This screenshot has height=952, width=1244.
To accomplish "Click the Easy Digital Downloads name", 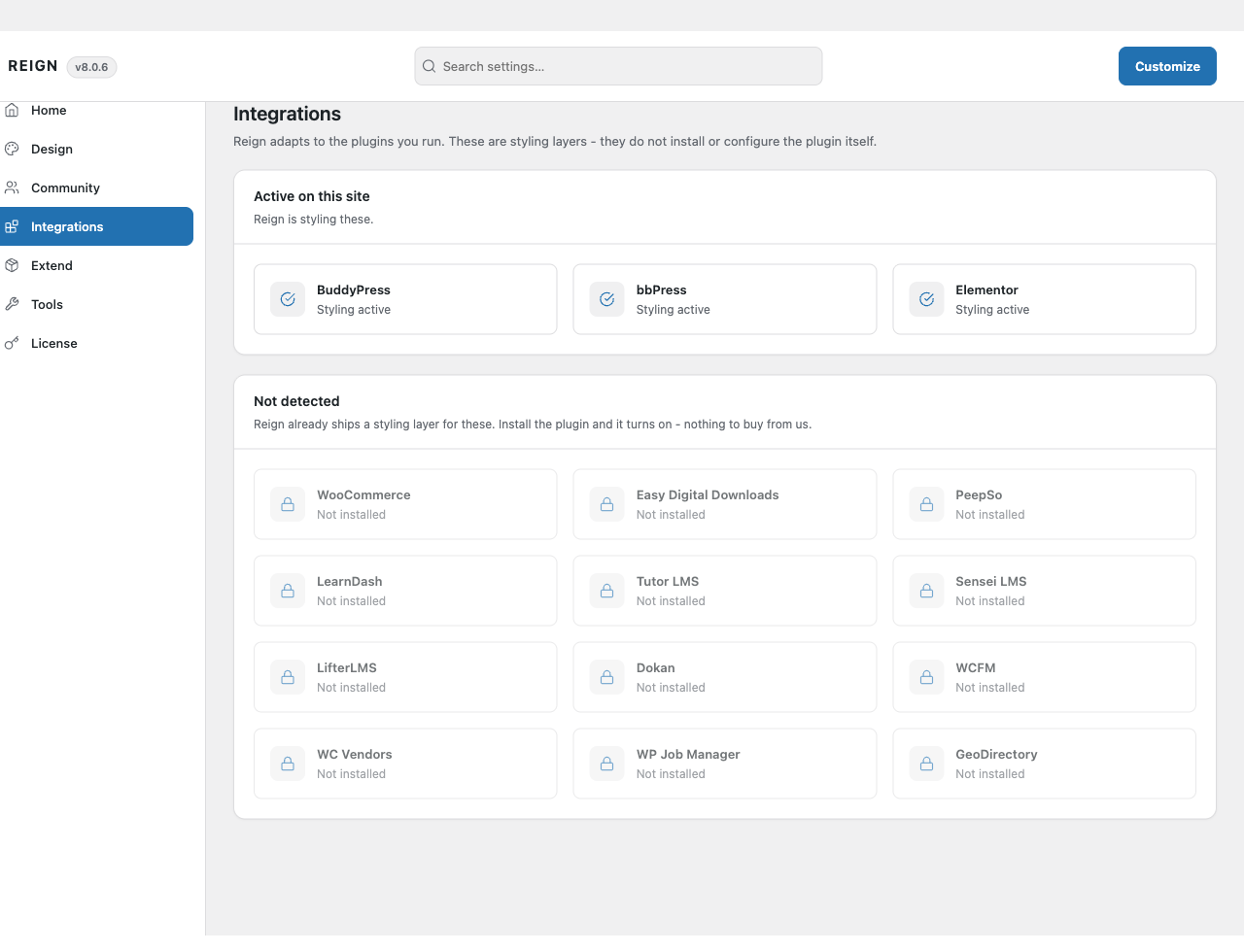I will pyautogui.click(x=708, y=494).
